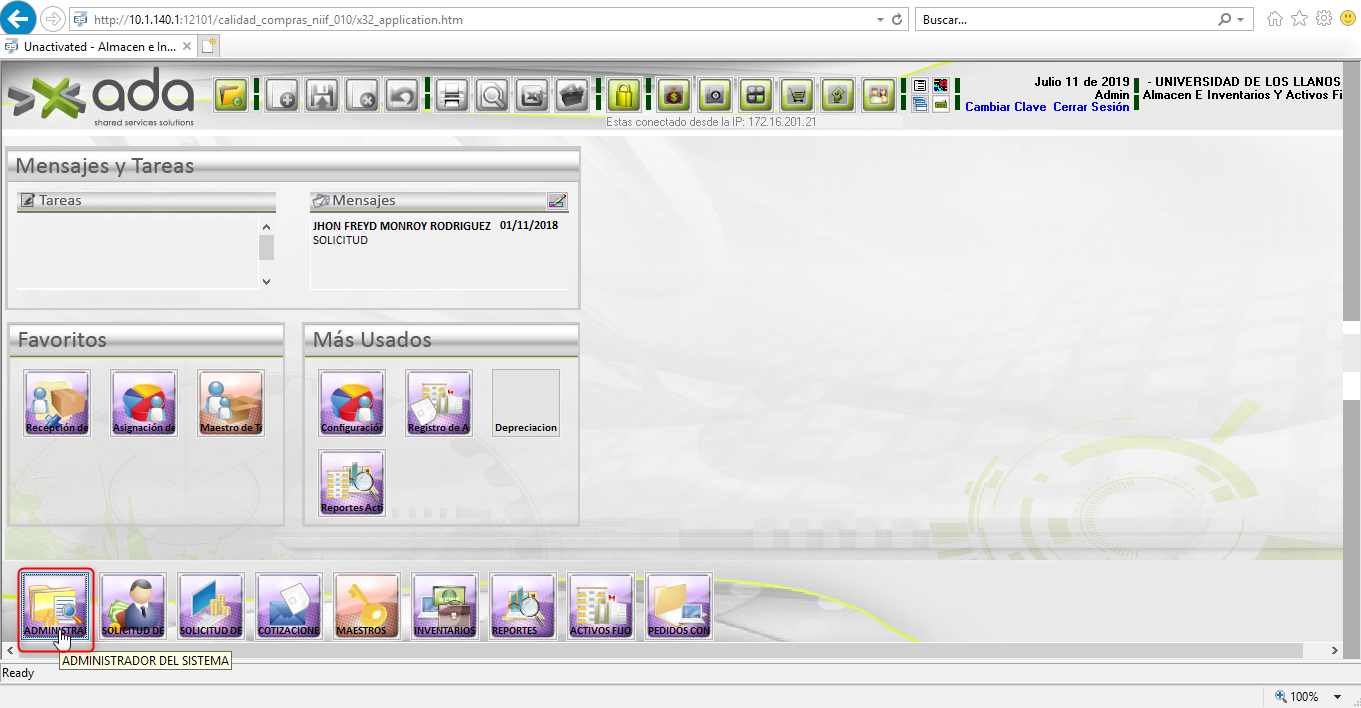The image size is (1361, 708).
Task: Click the magnifier search toolbar icon
Action: pyautogui.click(x=492, y=96)
